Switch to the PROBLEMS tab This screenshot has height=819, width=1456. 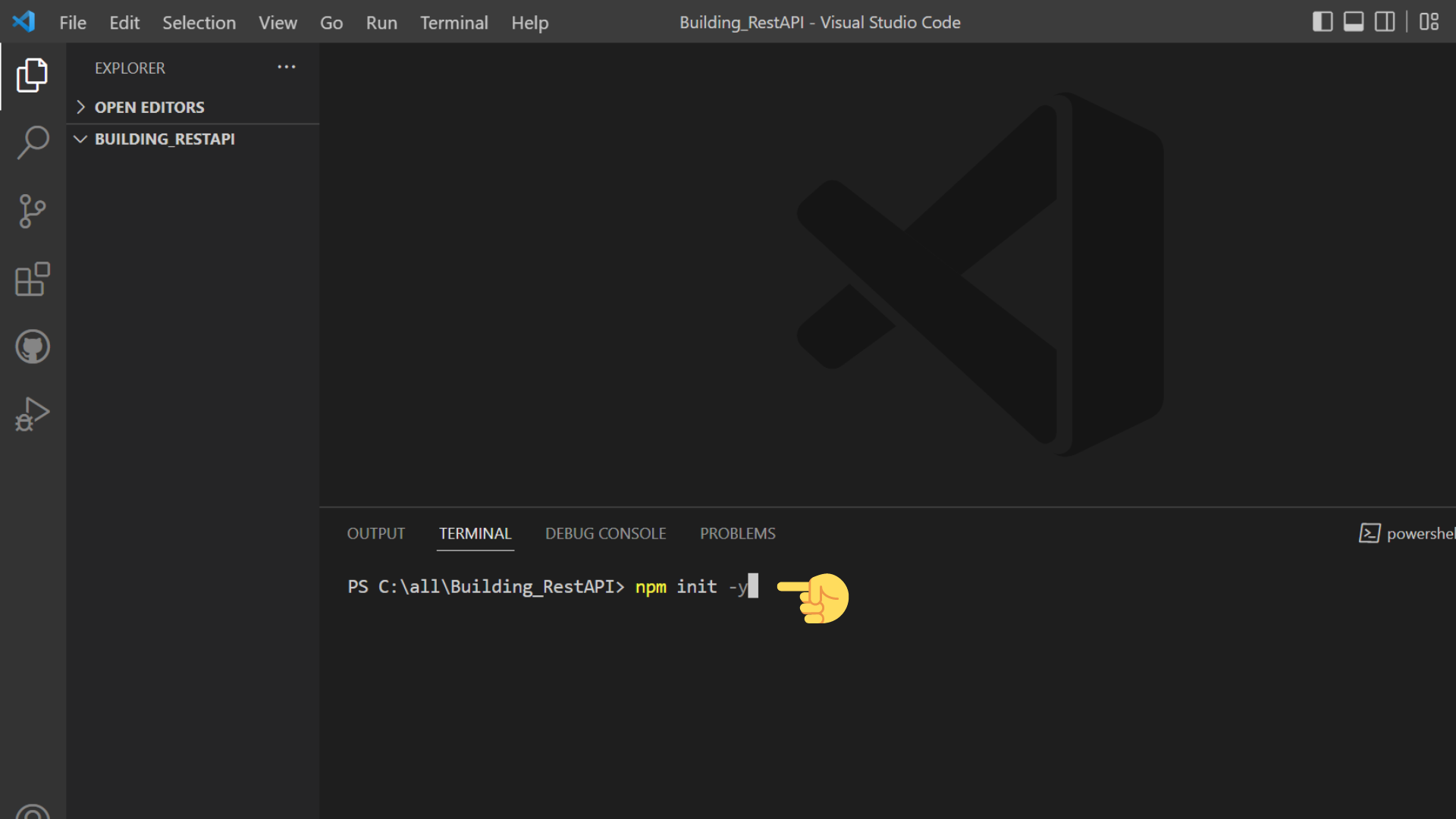click(x=737, y=533)
